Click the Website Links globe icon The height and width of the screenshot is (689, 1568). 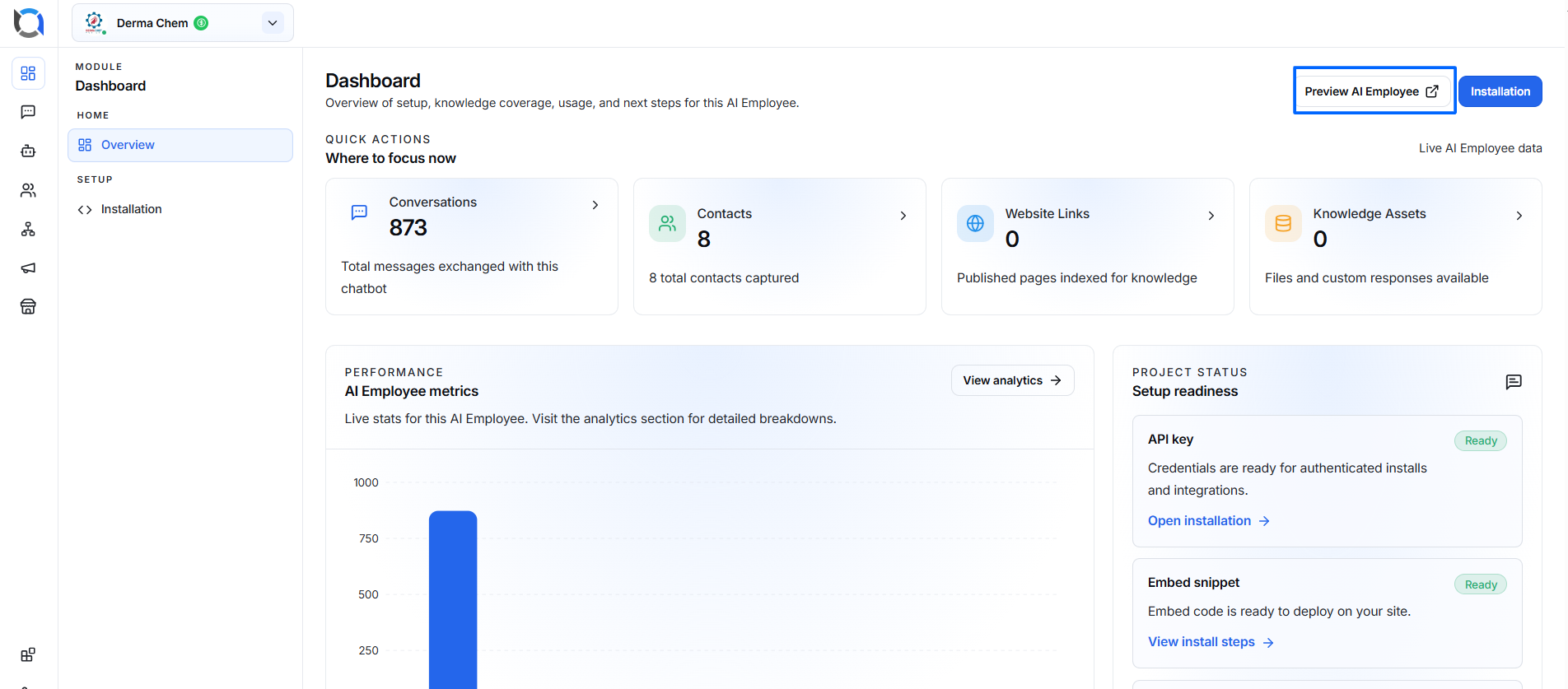pyautogui.click(x=975, y=224)
